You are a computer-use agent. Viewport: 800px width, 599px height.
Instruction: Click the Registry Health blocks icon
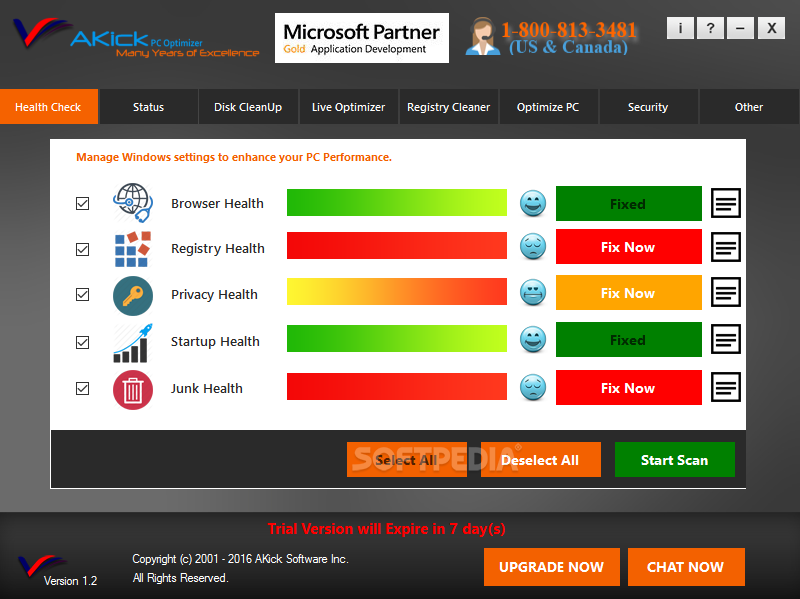coord(133,248)
